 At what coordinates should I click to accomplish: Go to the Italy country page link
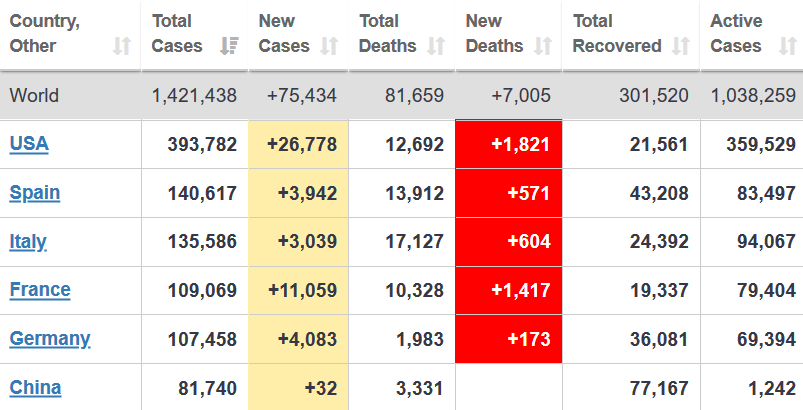click(x=28, y=242)
